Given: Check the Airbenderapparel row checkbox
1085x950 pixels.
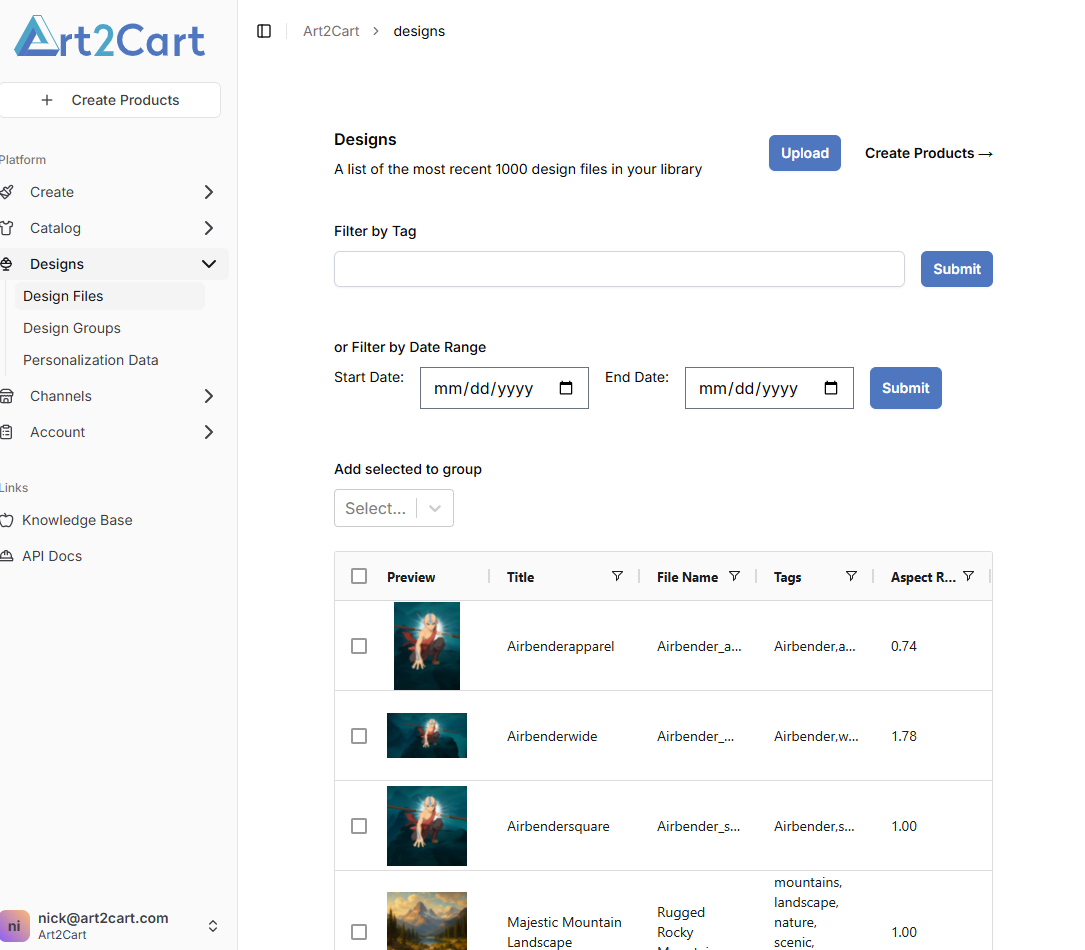Looking at the screenshot, I should [x=359, y=646].
